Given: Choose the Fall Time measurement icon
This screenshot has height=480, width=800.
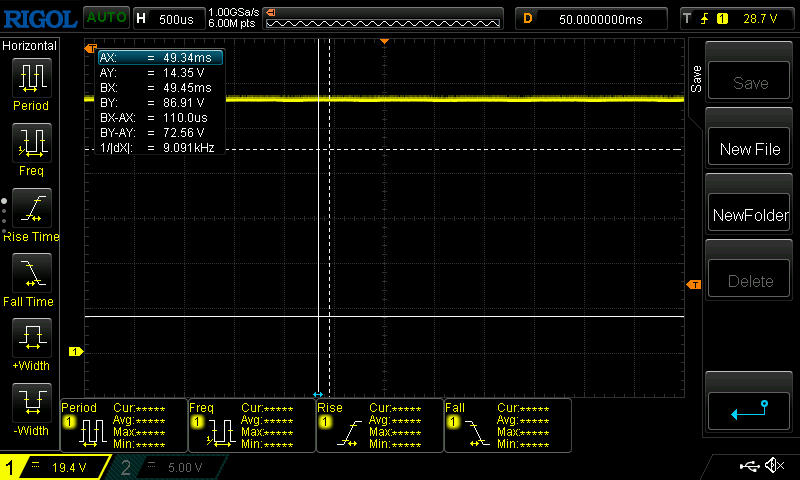Looking at the screenshot, I should click(32, 273).
